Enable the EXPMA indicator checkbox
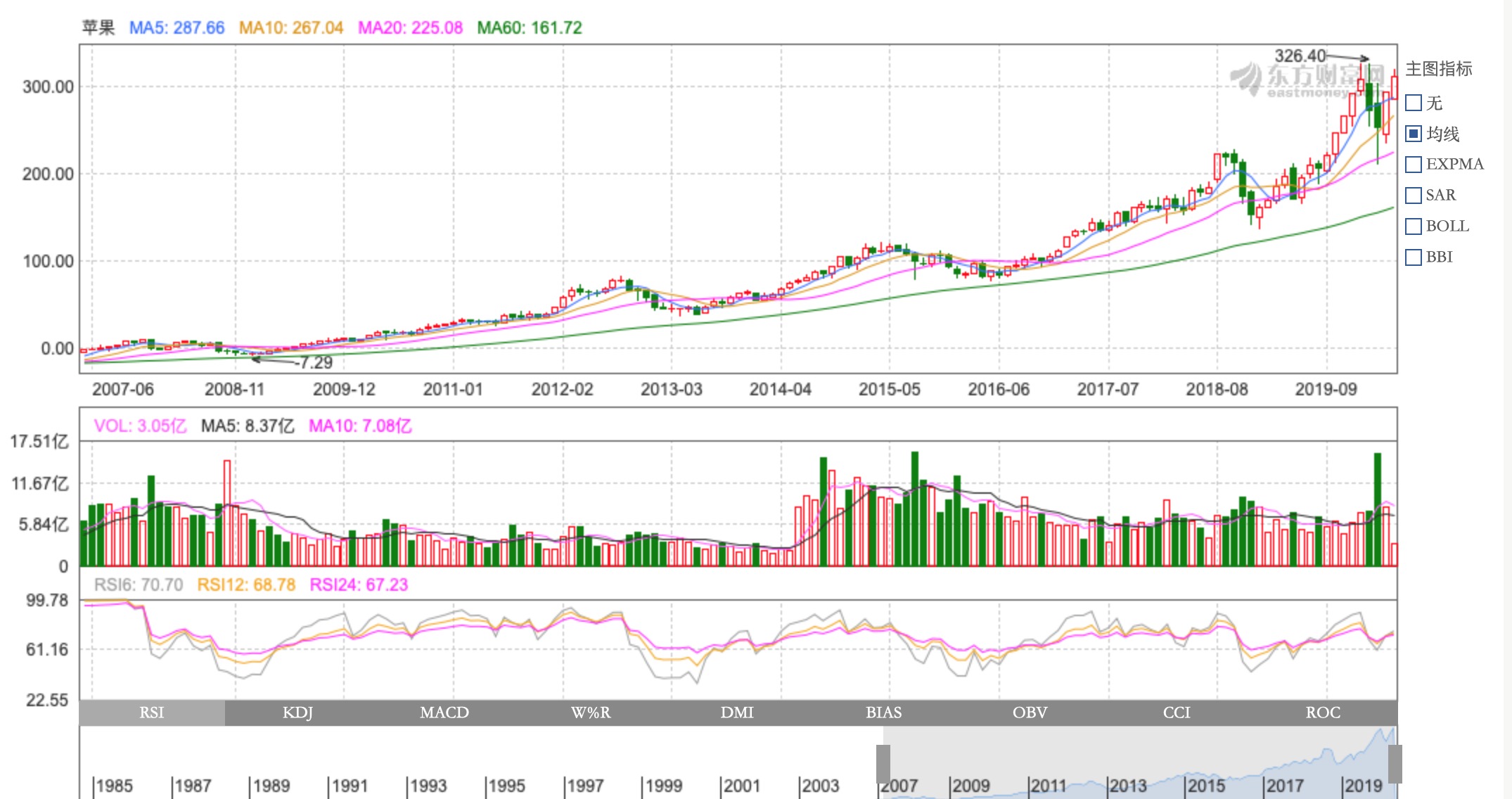 click(x=1413, y=165)
